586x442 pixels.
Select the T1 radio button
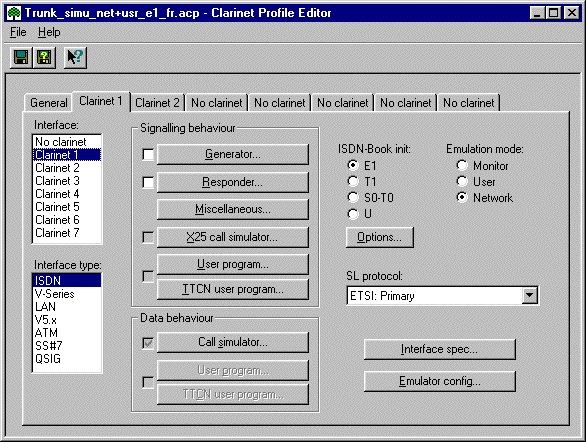353,181
